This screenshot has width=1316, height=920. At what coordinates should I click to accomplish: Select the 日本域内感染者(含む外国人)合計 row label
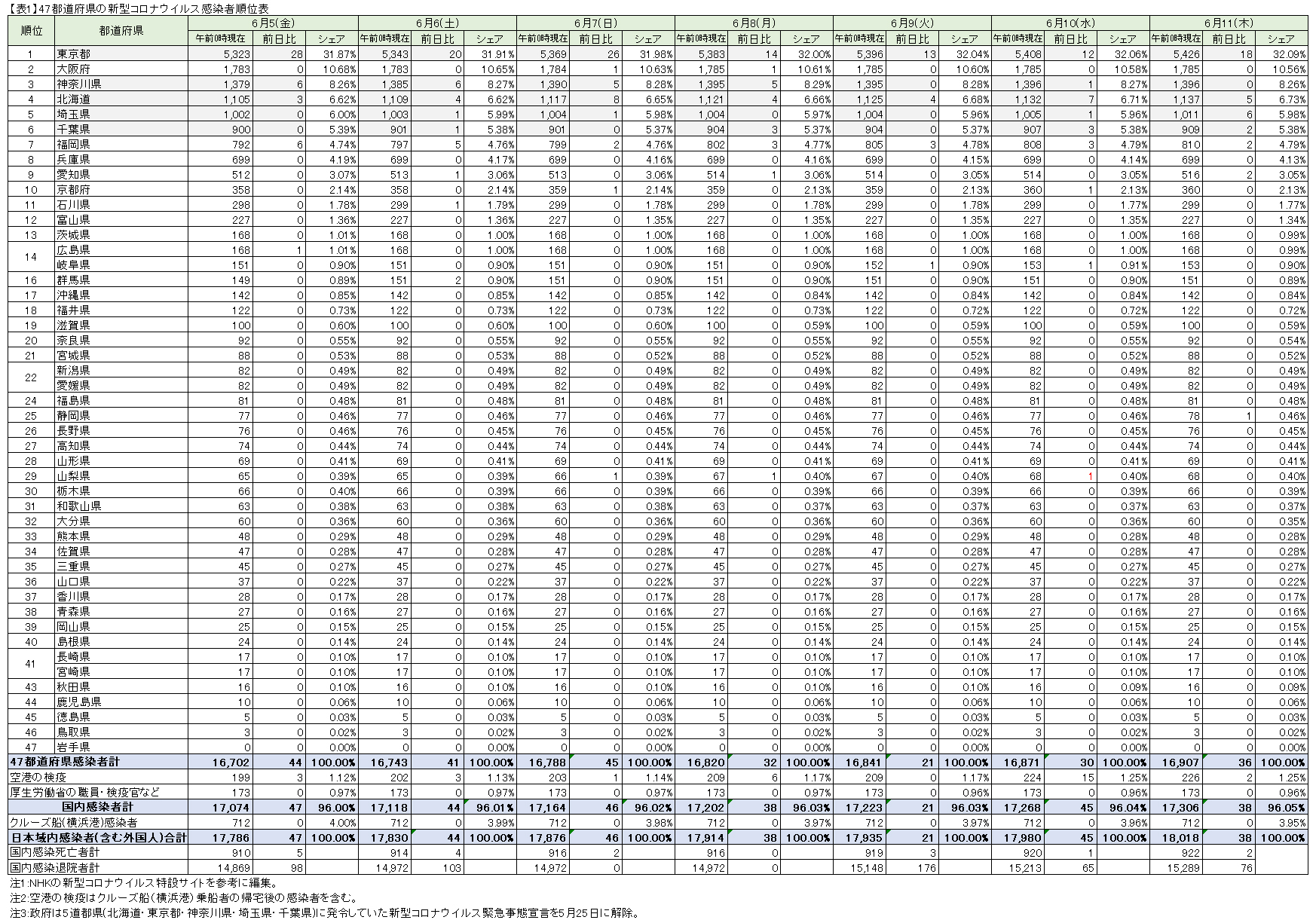click(98, 837)
